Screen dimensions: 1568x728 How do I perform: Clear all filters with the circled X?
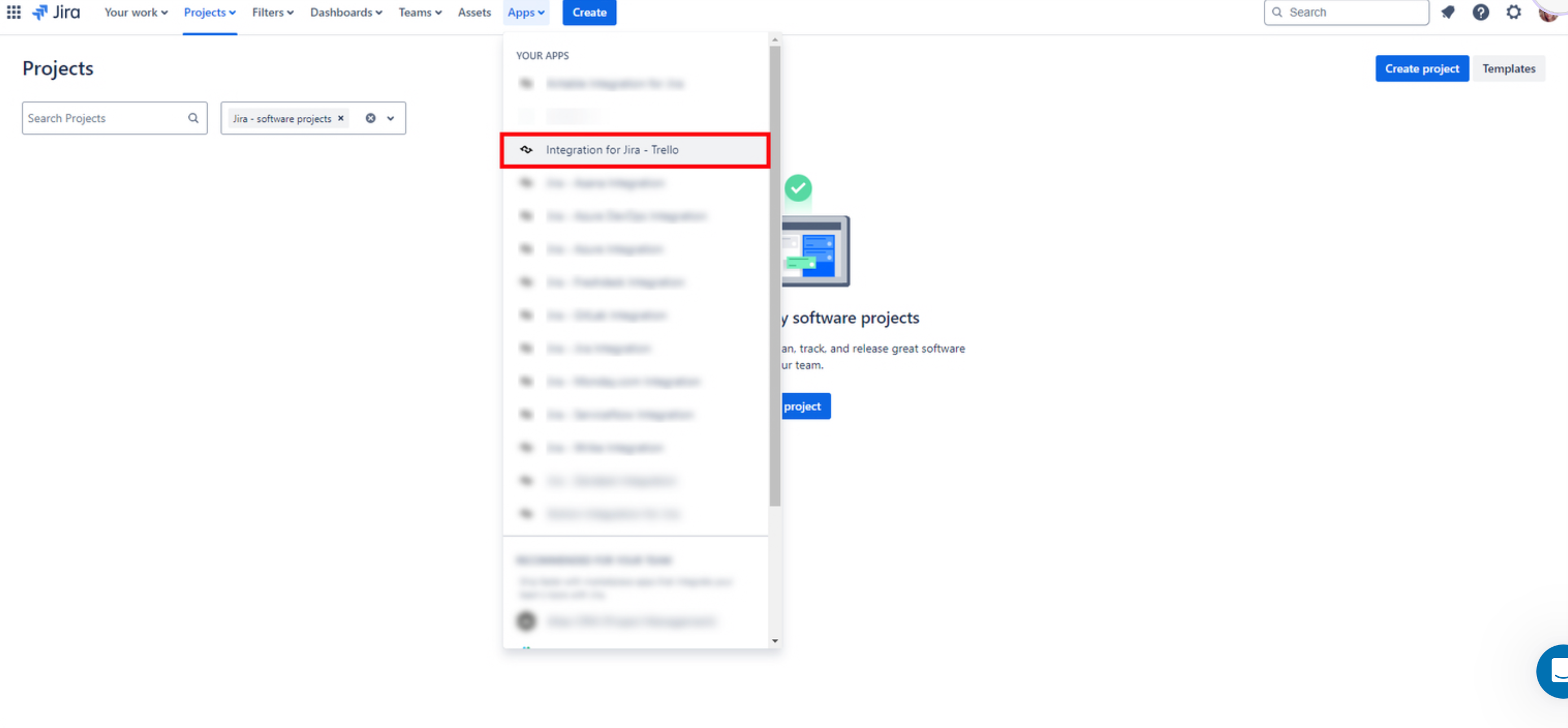(370, 118)
